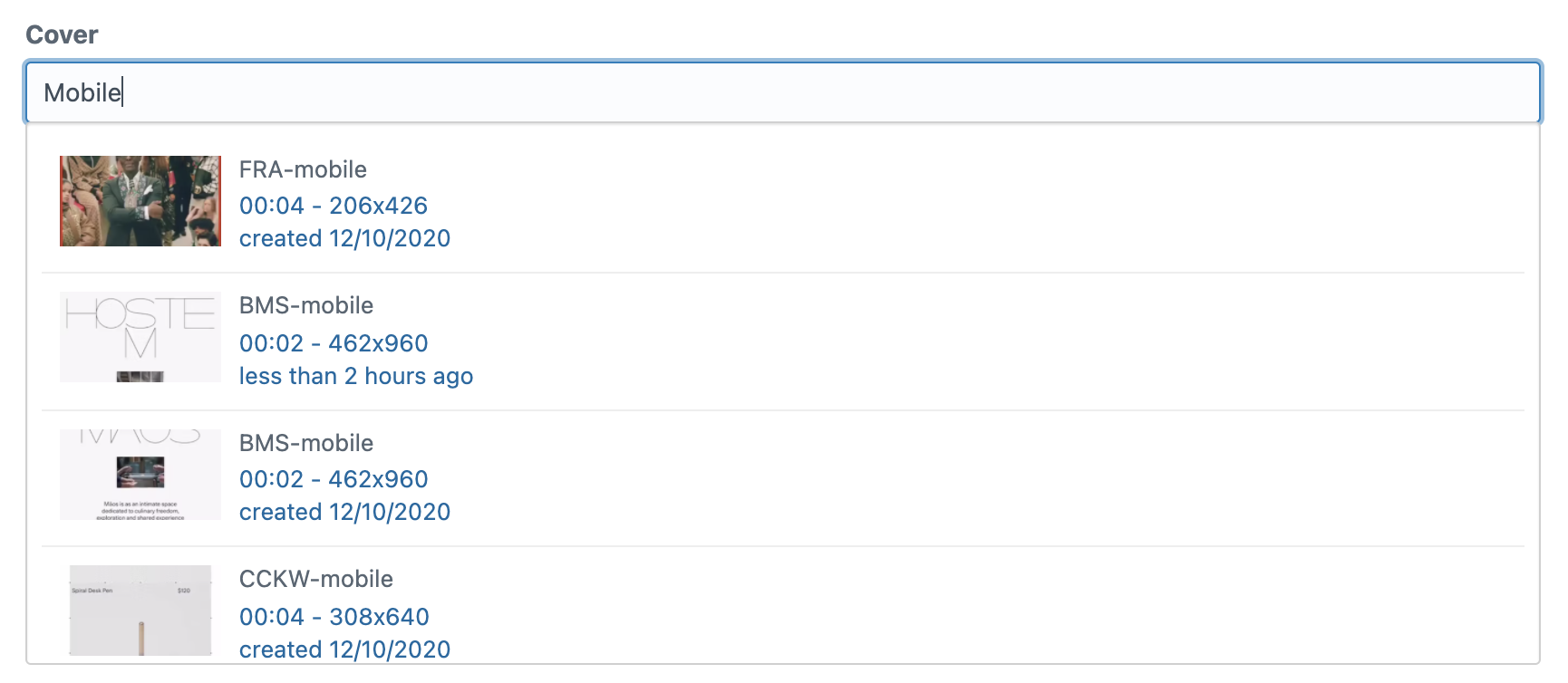The image size is (1568, 683).
Task: Click the 462x960 line beside the Màos thumbnail
Action: pos(334,479)
